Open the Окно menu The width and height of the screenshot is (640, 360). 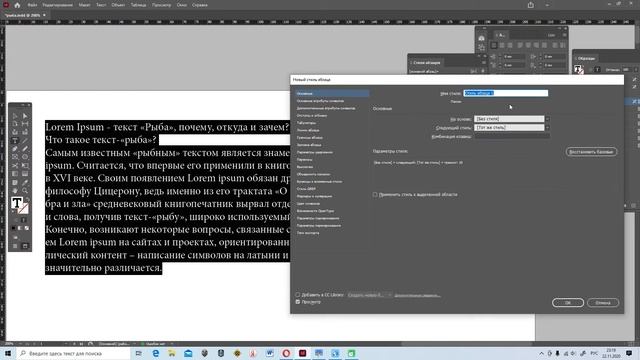coord(182,5)
